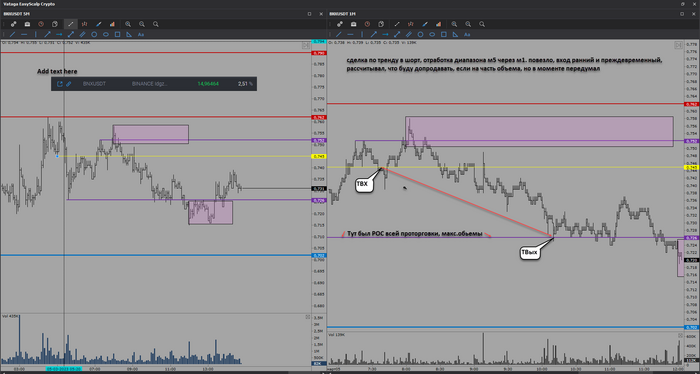
Task: Collapse right chart price panel toggle
Action: pyautogui.click(x=678, y=45)
